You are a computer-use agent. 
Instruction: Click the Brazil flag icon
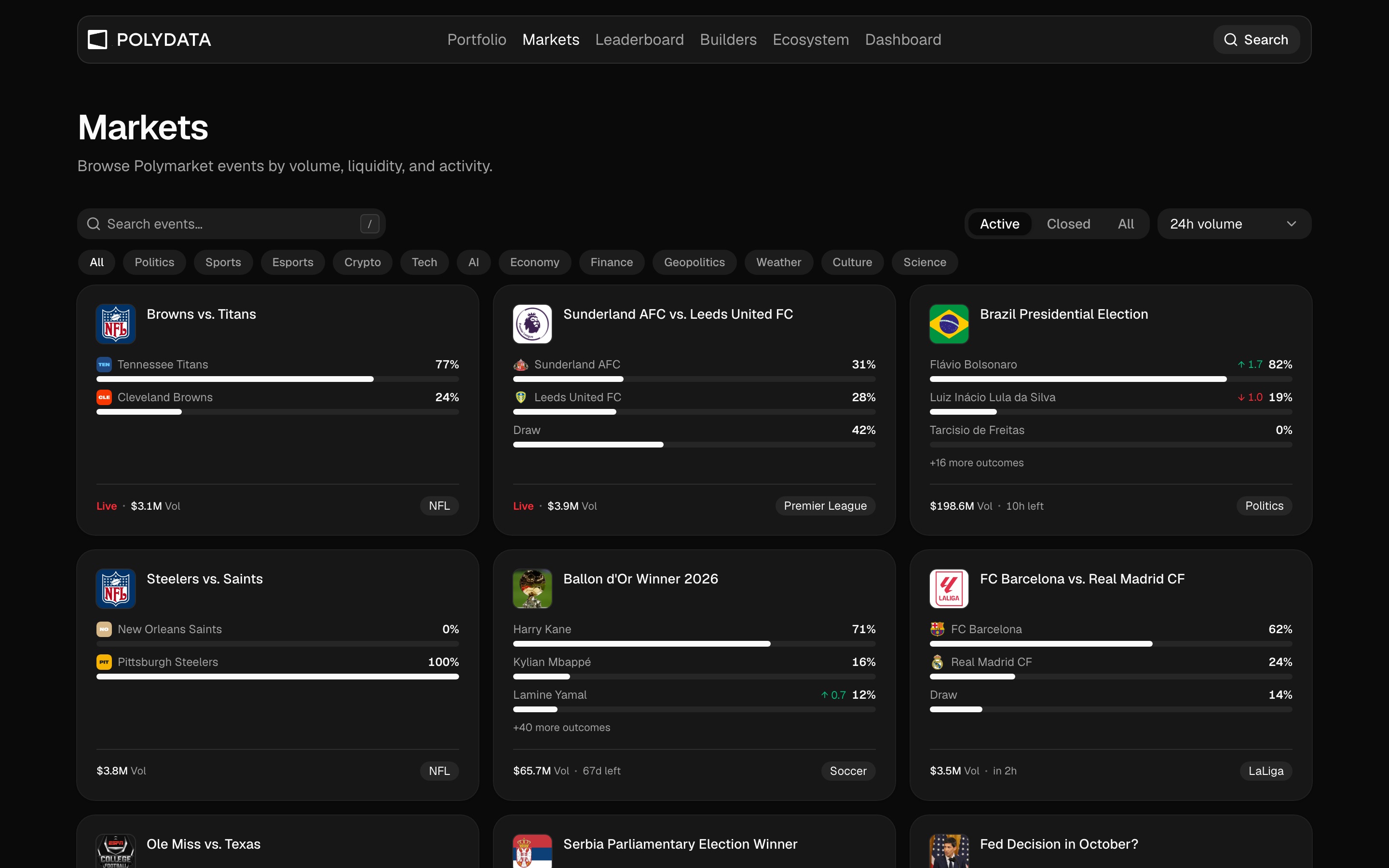(949, 324)
